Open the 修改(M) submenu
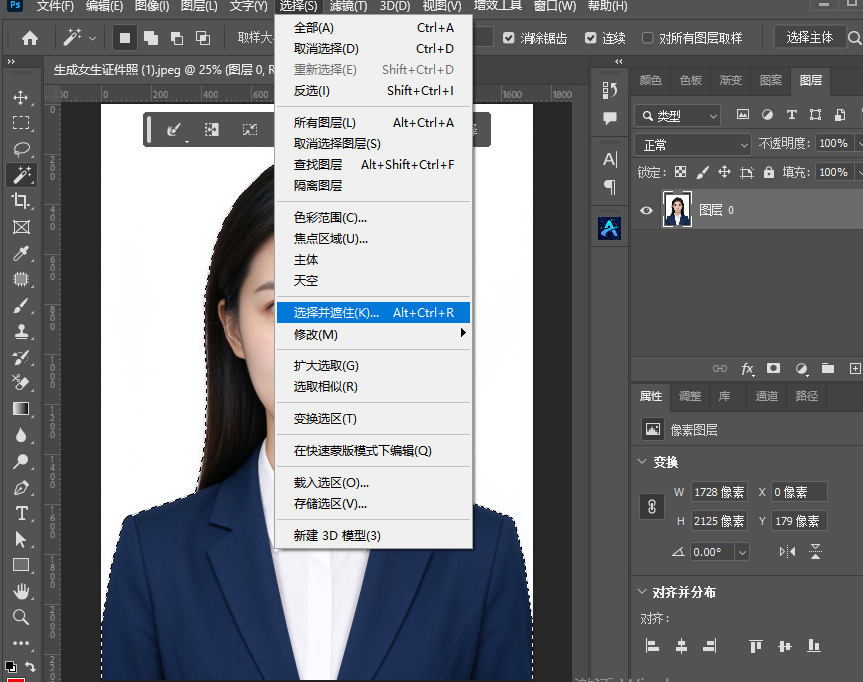Viewport: 863px width, 682px height. (x=373, y=334)
